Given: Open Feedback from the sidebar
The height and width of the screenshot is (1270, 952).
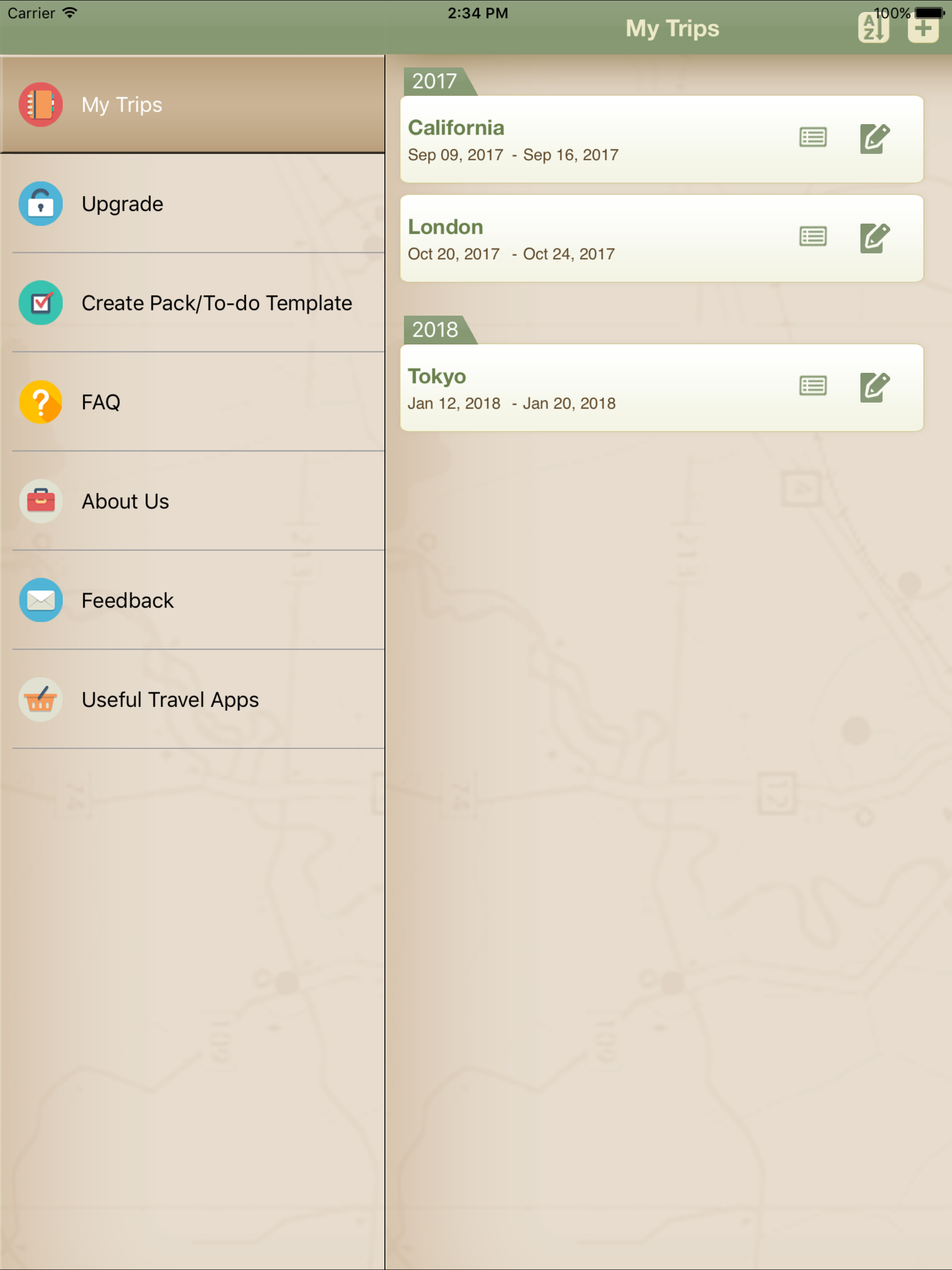Looking at the screenshot, I should 192,601.
